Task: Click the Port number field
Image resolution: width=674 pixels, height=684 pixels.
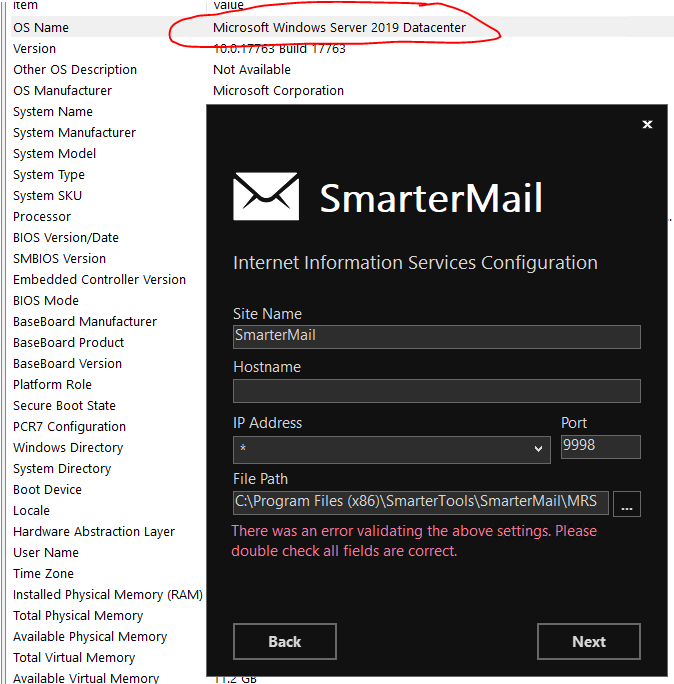Action: [x=600, y=446]
